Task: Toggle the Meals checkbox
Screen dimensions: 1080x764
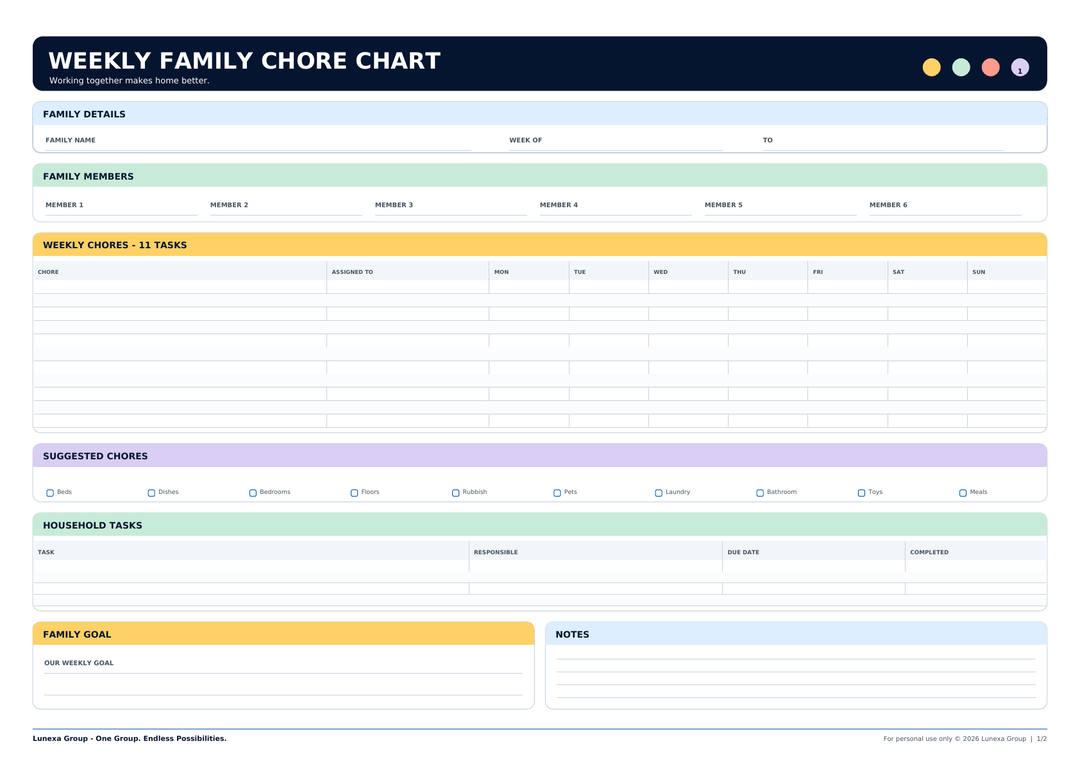Action: tap(962, 493)
